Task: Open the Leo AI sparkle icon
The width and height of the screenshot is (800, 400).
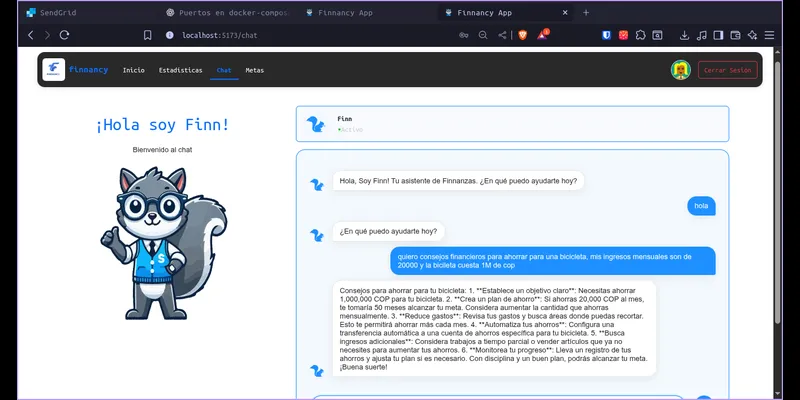Action: coord(752,35)
